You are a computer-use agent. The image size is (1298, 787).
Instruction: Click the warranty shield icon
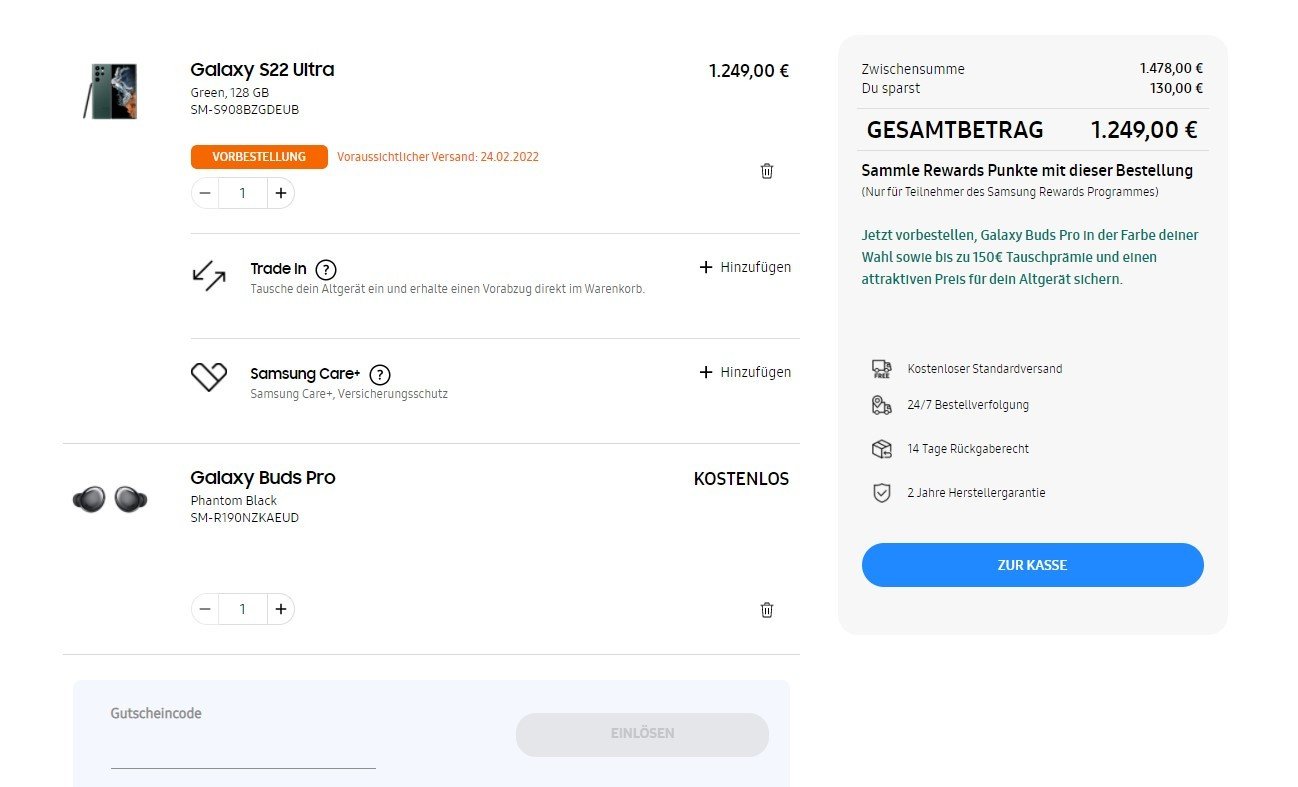[x=881, y=493]
